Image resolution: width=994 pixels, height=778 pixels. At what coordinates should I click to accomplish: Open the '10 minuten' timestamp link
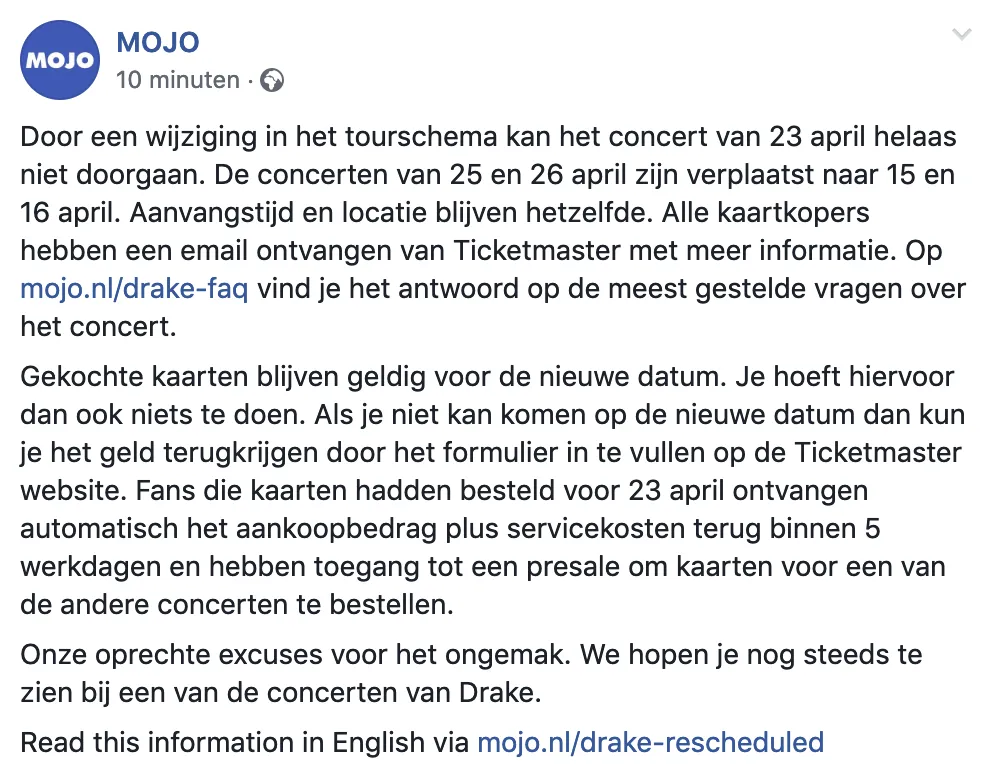(x=178, y=80)
